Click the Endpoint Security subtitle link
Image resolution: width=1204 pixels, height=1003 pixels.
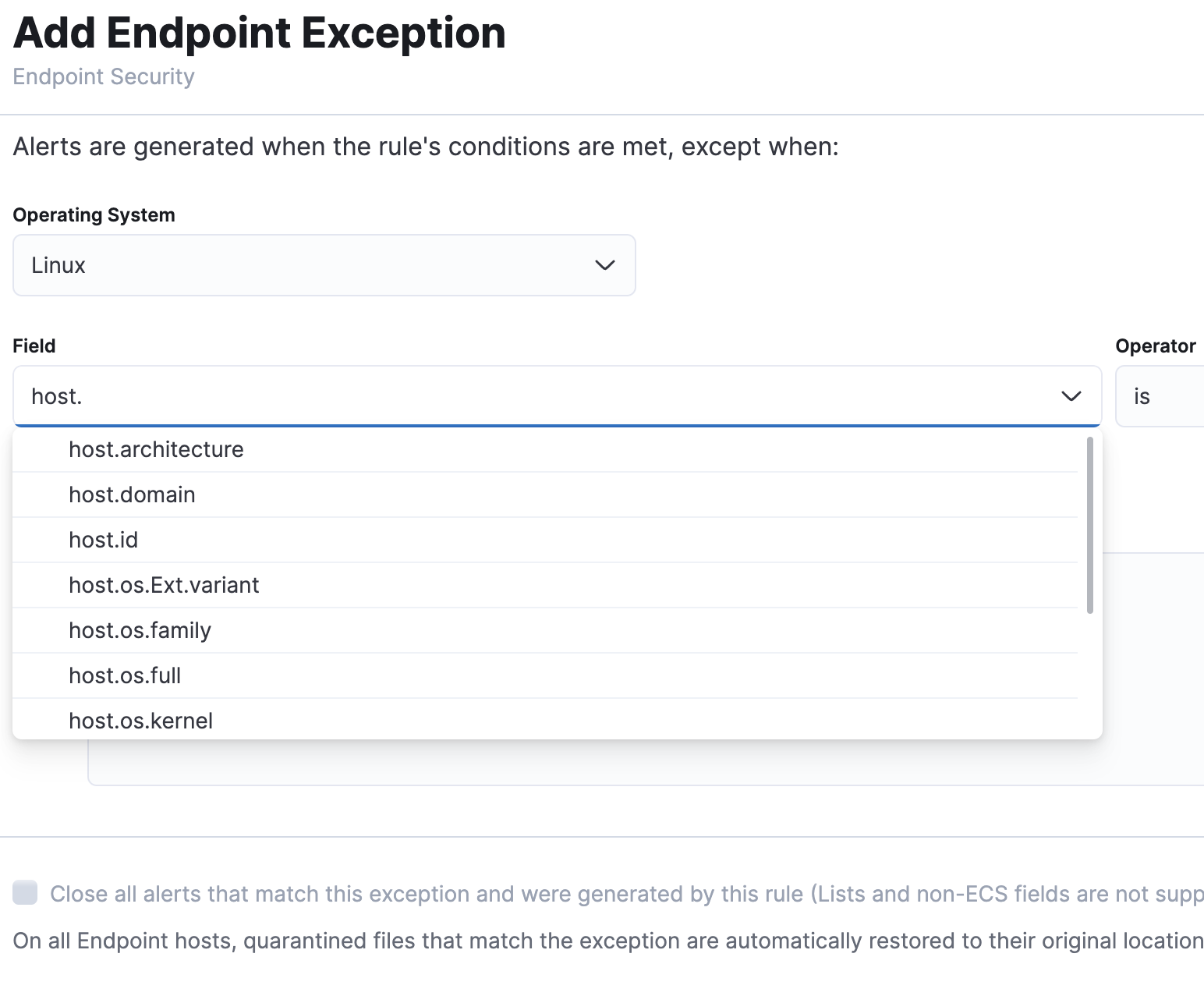(x=103, y=76)
